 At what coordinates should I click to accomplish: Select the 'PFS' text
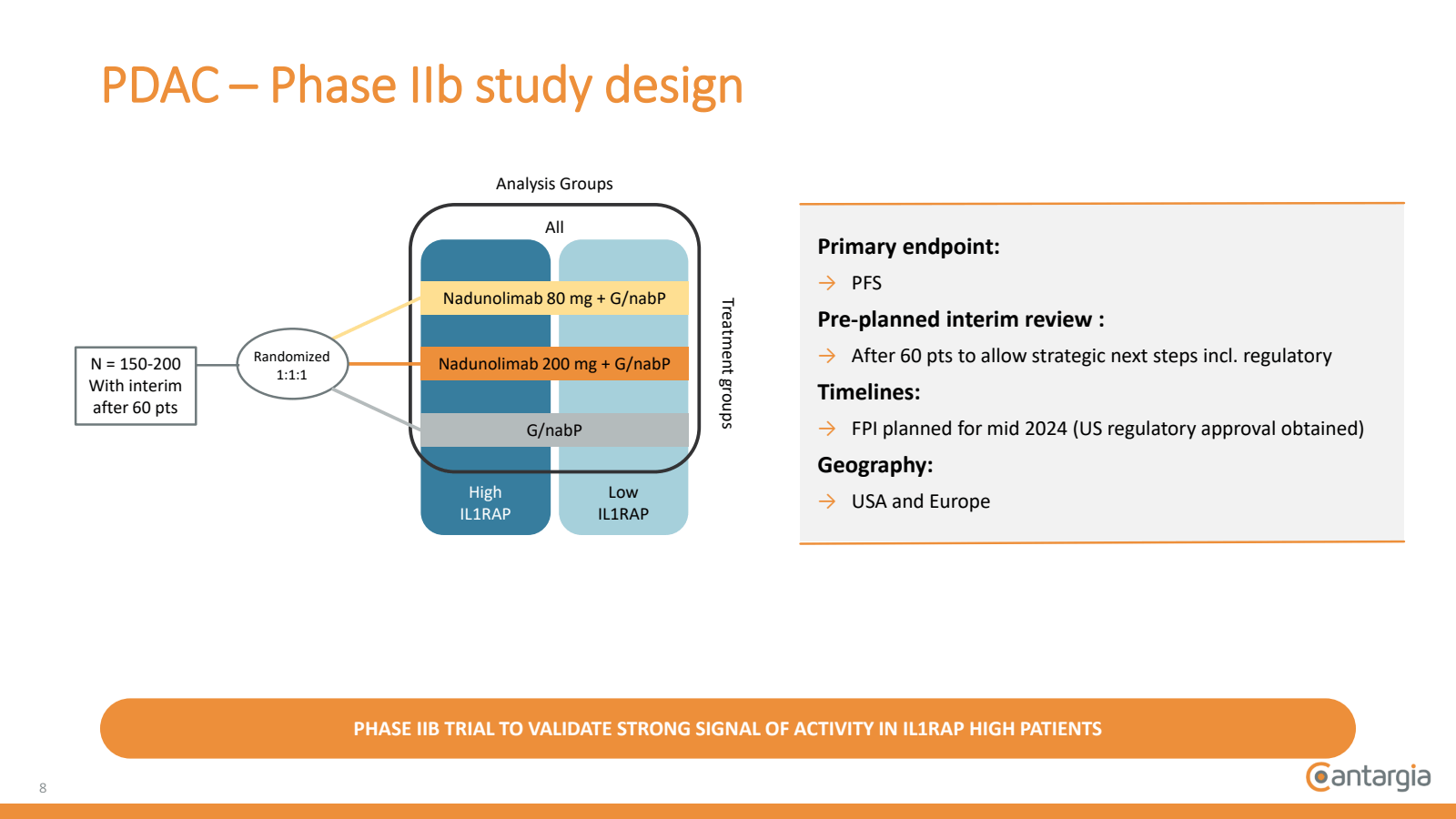click(x=866, y=283)
